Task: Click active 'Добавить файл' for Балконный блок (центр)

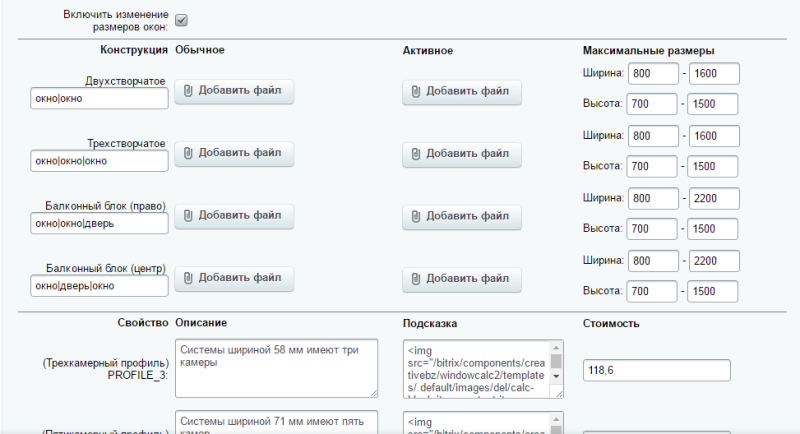Action: pos(462,278)
